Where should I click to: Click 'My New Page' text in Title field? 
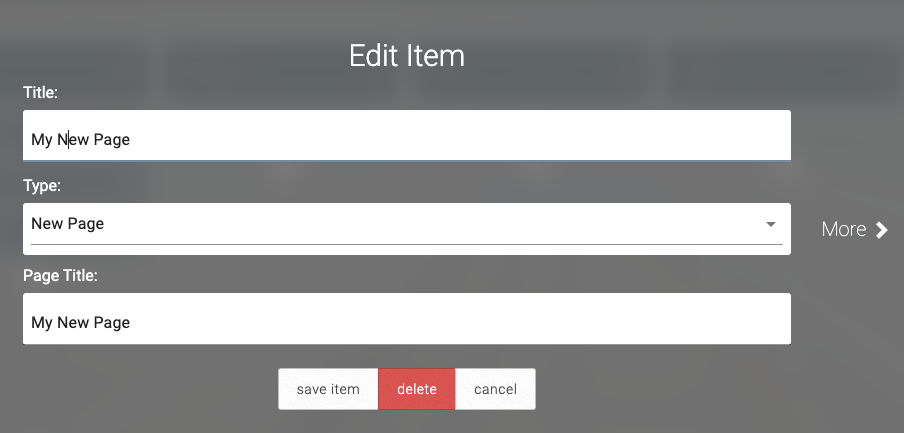click(x=80, y=140)
